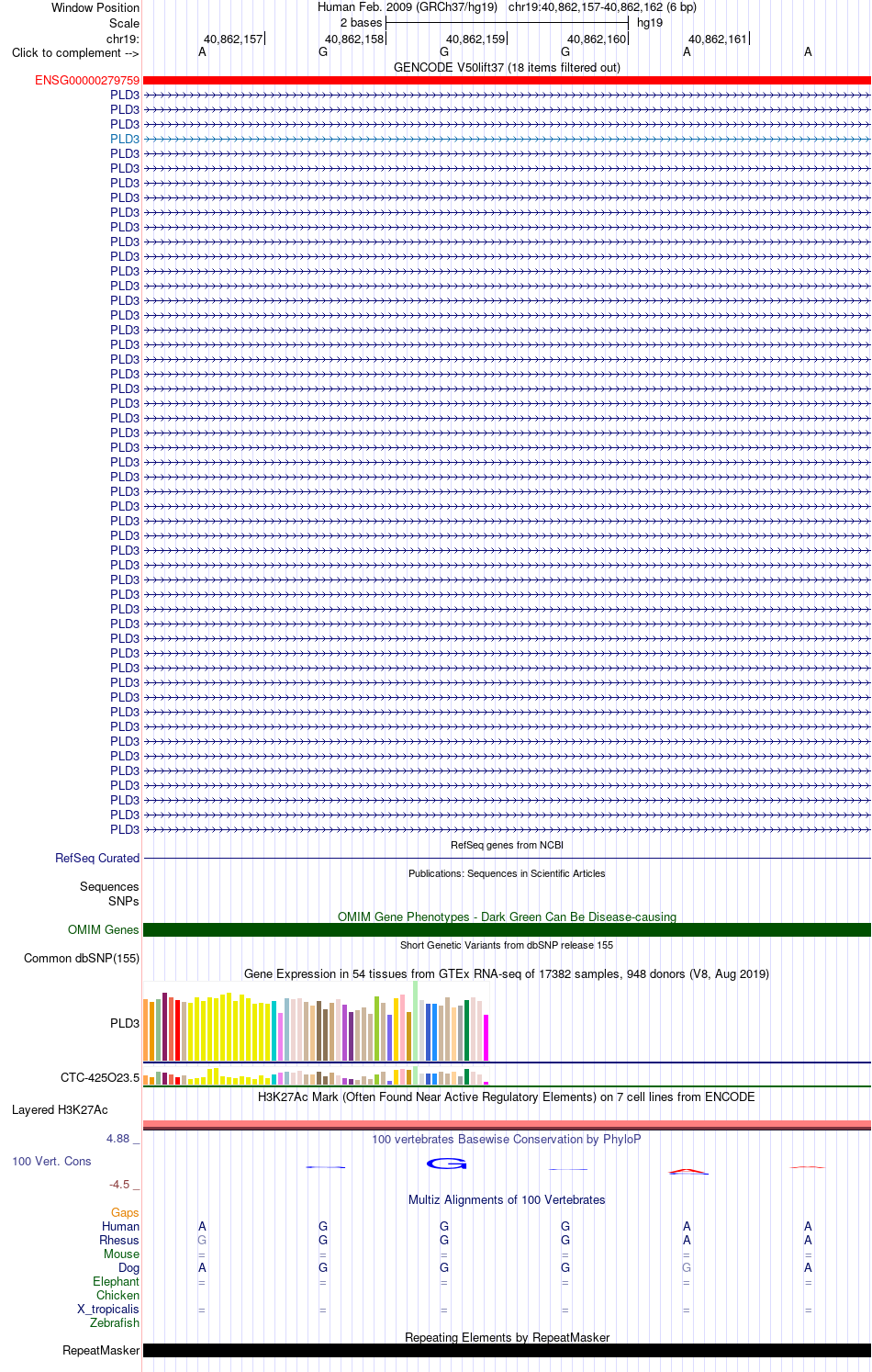
Task: Click '100 vertebrates Basewise Conservation by PhyloP' title
Action: pos(507,1140)
